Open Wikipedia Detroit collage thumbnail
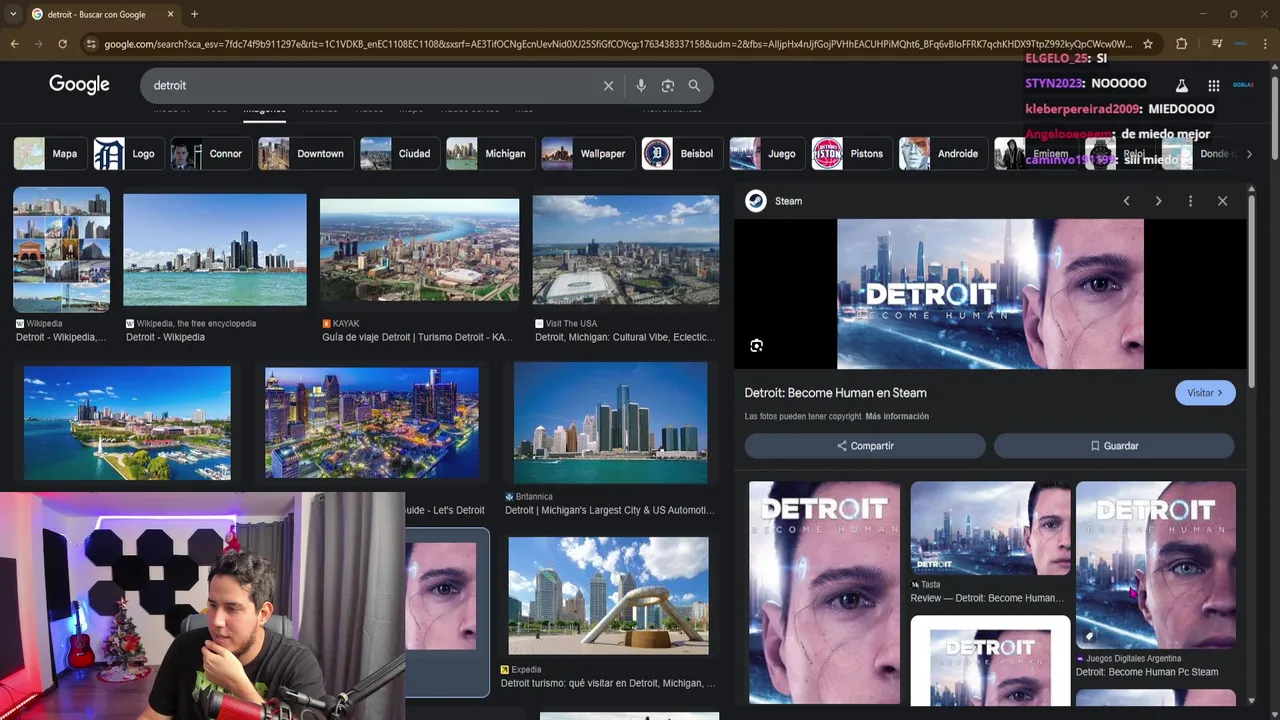 (x=61, y=249)
